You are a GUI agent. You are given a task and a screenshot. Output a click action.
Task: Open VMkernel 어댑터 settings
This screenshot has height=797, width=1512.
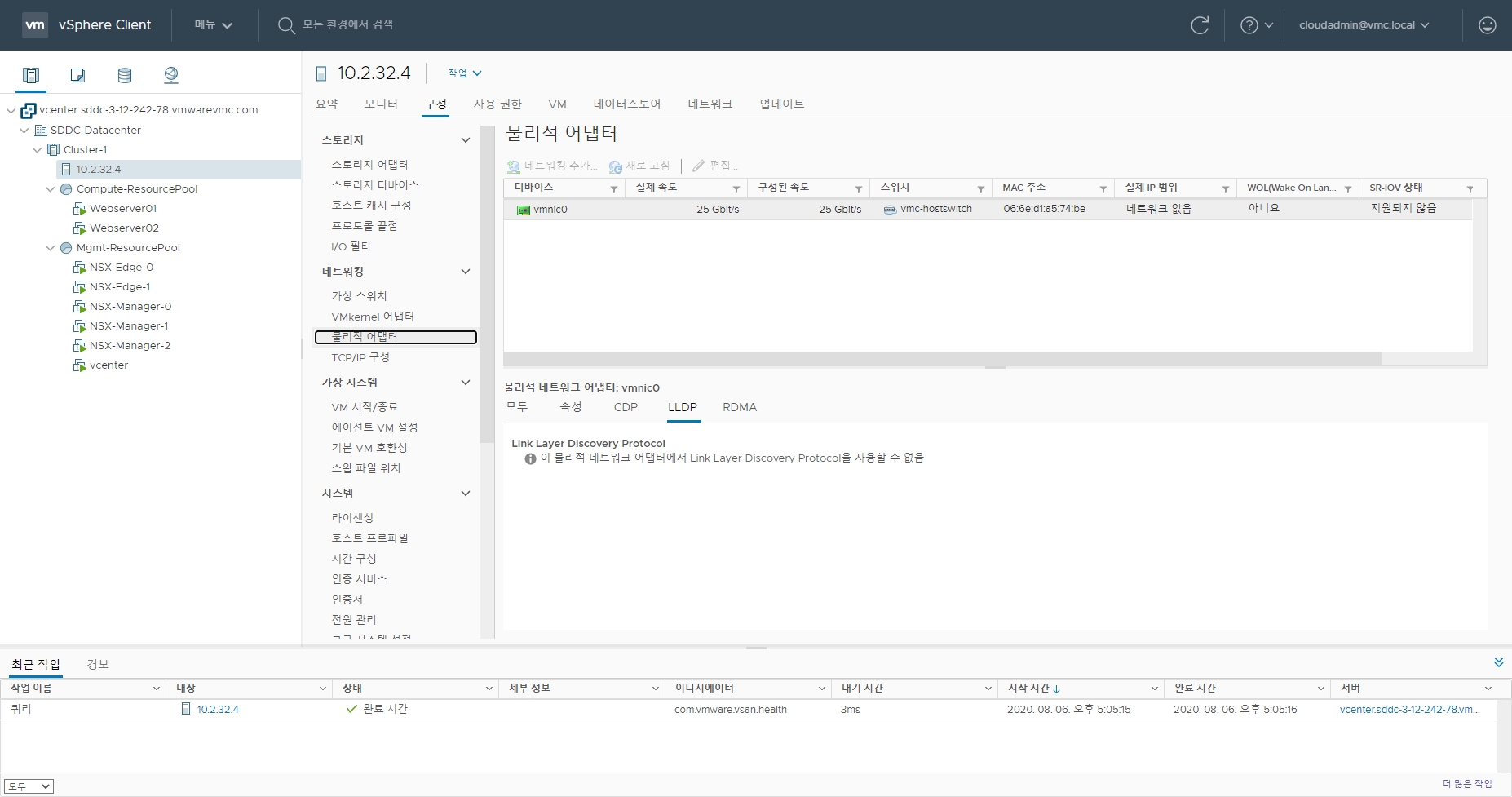click(373, 317)
